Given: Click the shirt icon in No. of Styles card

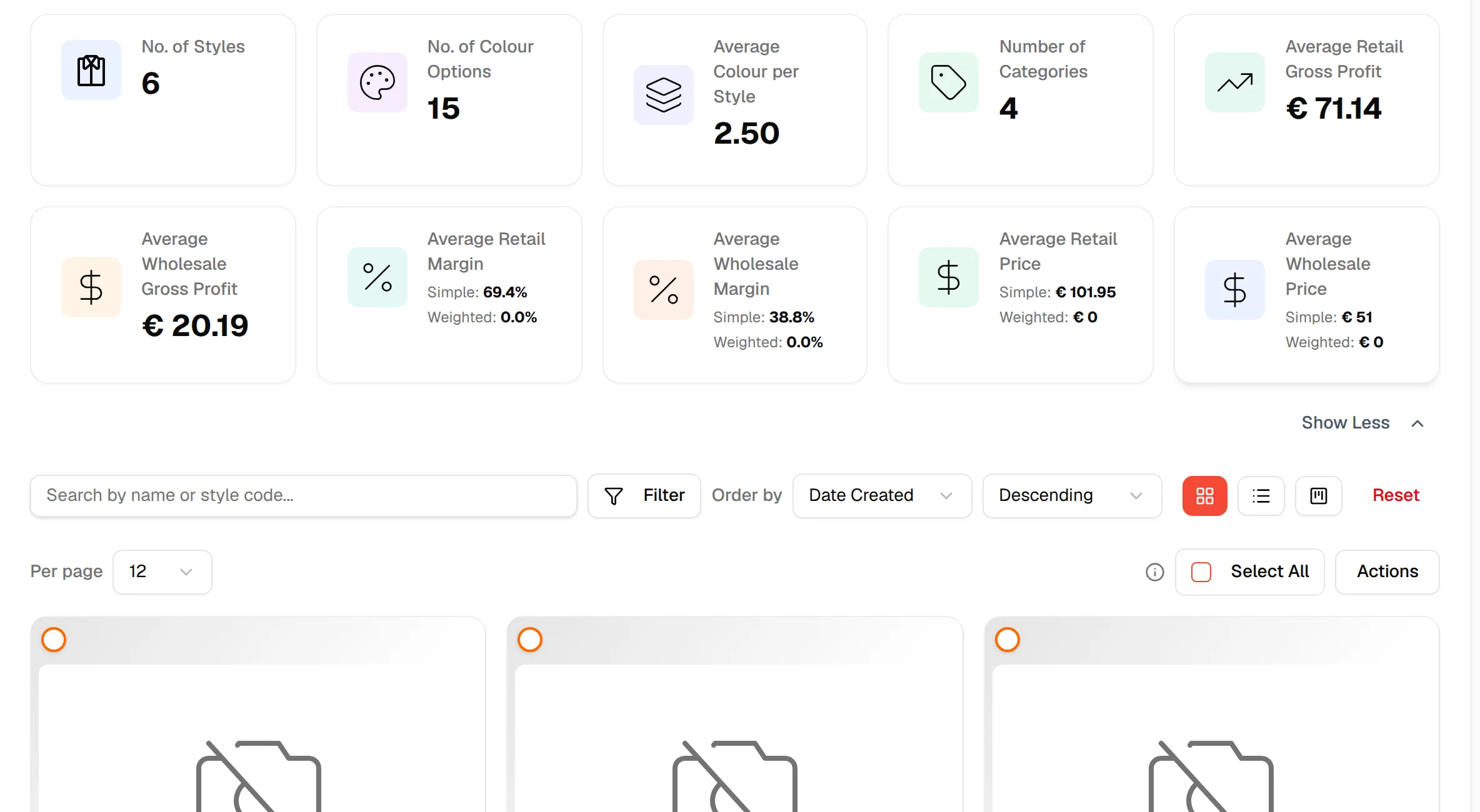Looking at the screenshot, I should [x=91, y=70].
